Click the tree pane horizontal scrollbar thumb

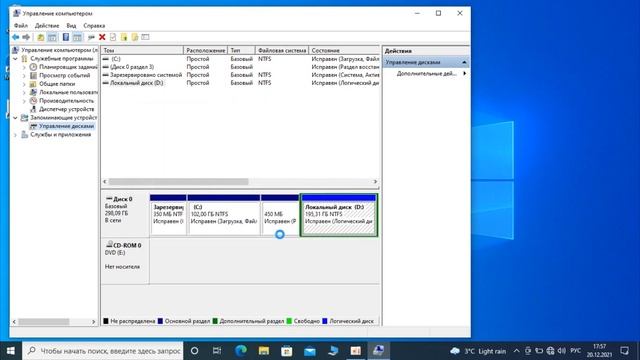(44, 322)
